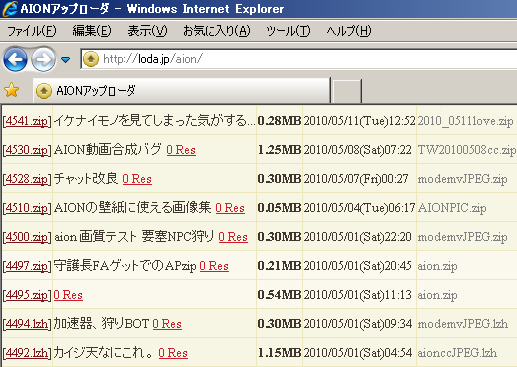Click the Forward navigation arrow button
Viewport: 517px width, 367px height.
coord(43,60)
